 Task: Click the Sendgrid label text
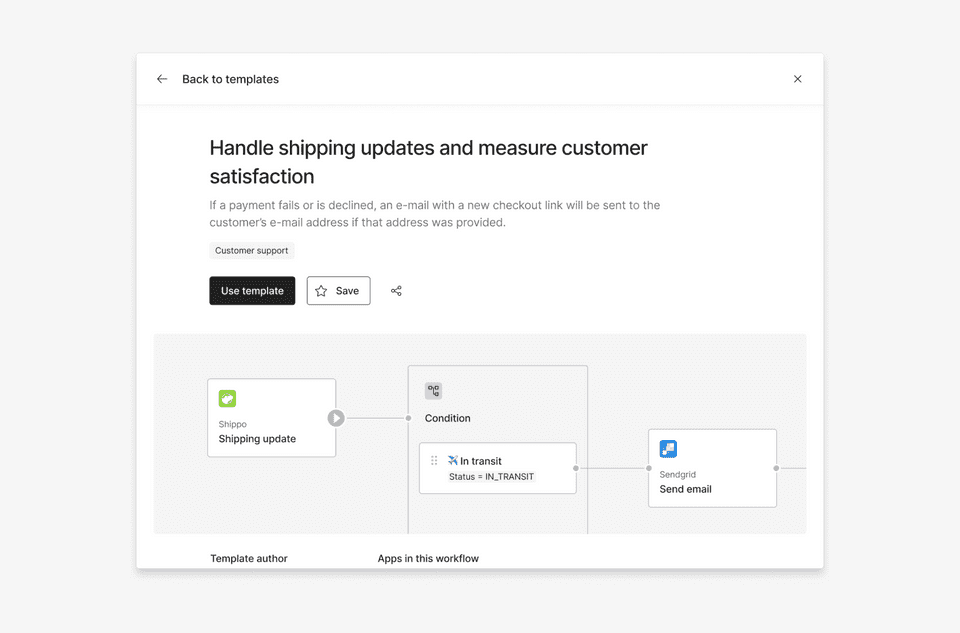pyautogui.click(x=678, y=474)
